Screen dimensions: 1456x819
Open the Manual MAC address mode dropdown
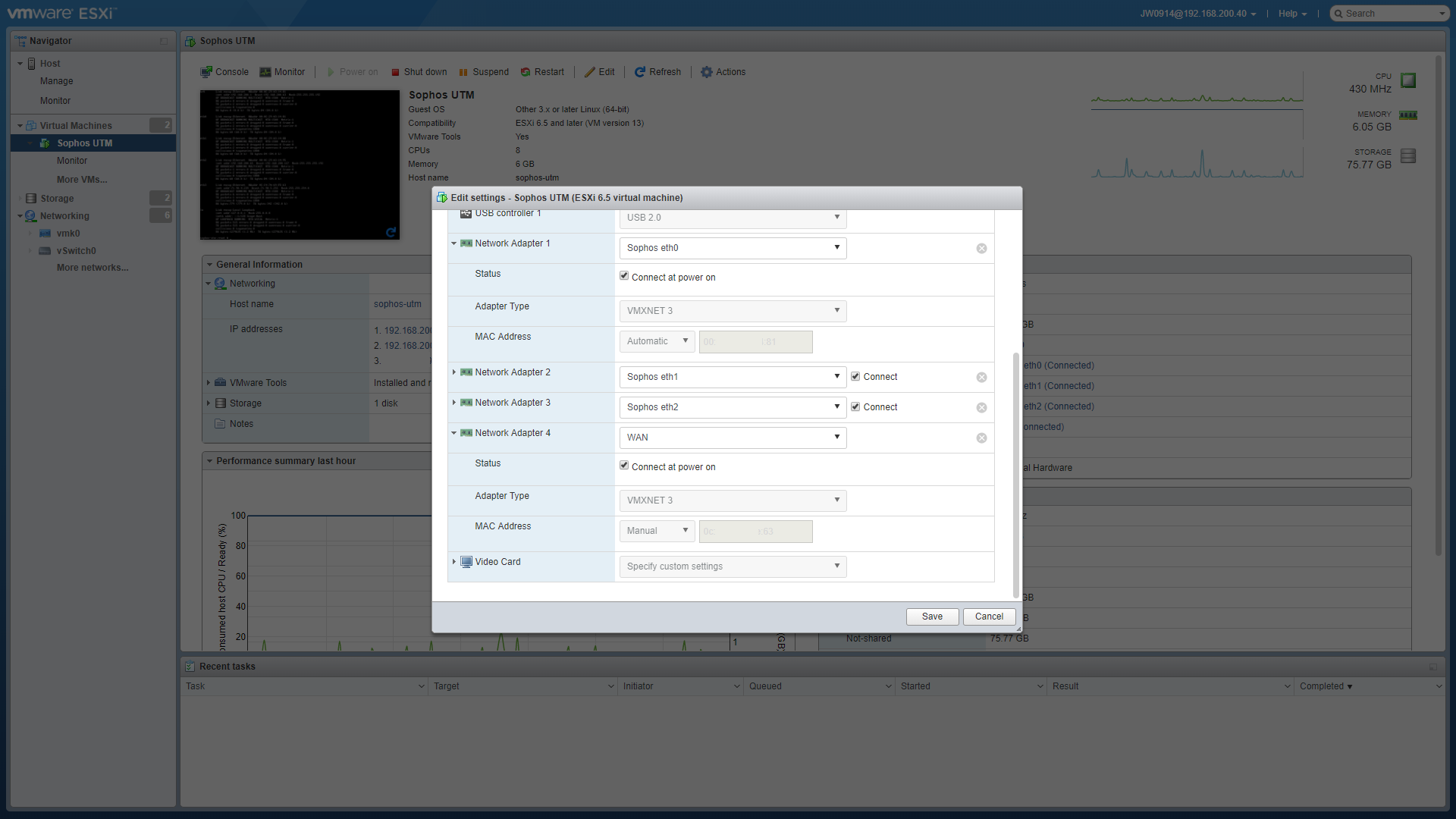(657, 531)
